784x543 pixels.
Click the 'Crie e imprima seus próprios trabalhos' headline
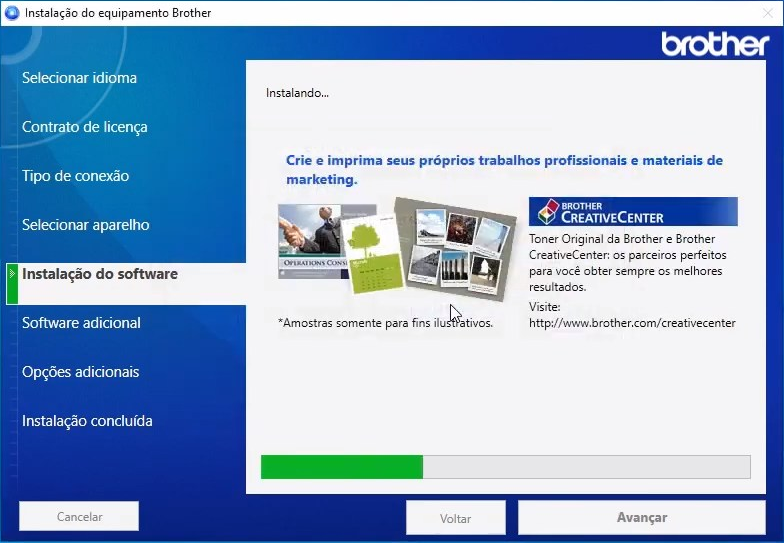click(504, 170)
